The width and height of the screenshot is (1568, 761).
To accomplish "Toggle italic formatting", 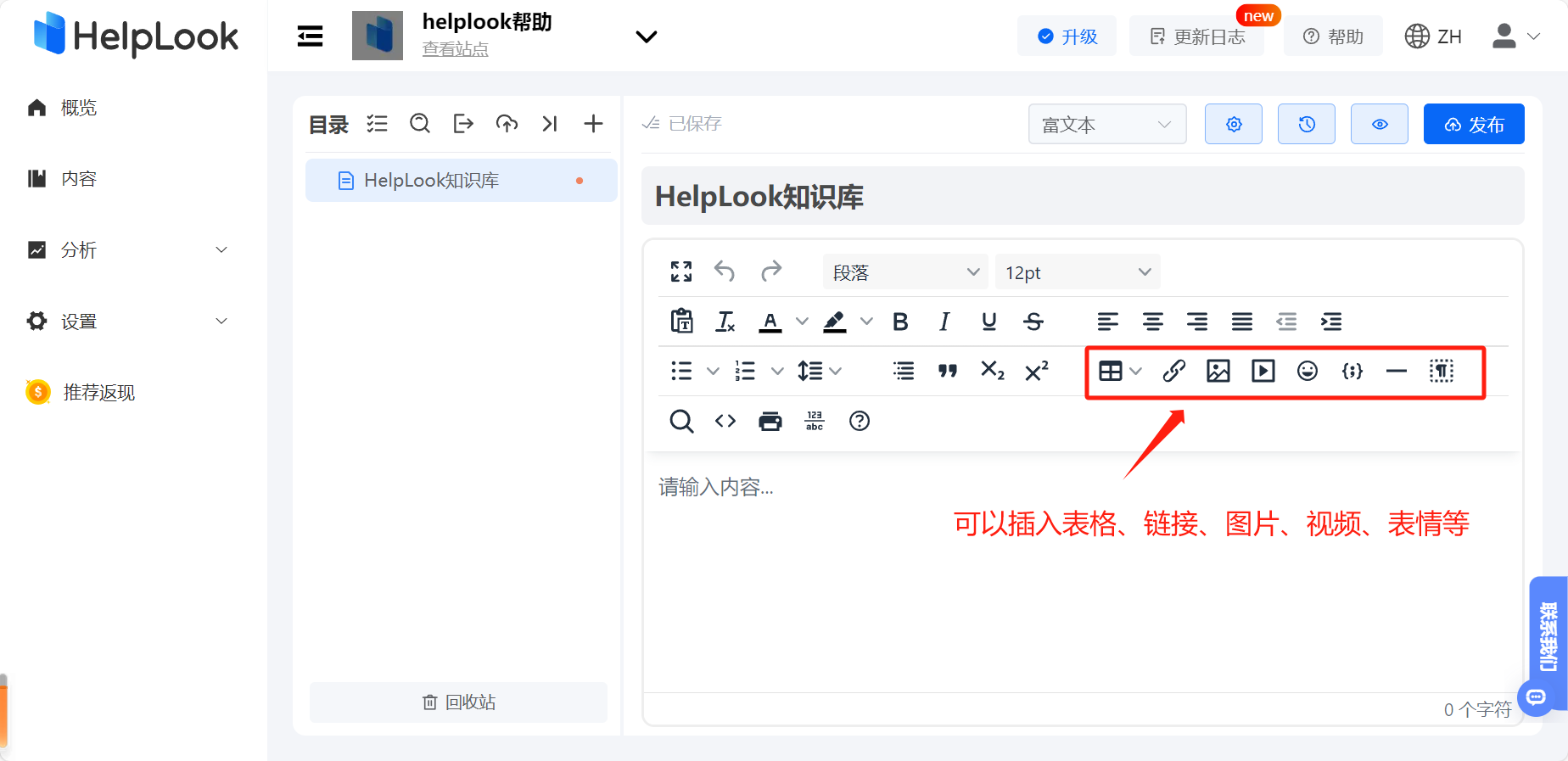I will pyautogui.click(x=944, y=322).
